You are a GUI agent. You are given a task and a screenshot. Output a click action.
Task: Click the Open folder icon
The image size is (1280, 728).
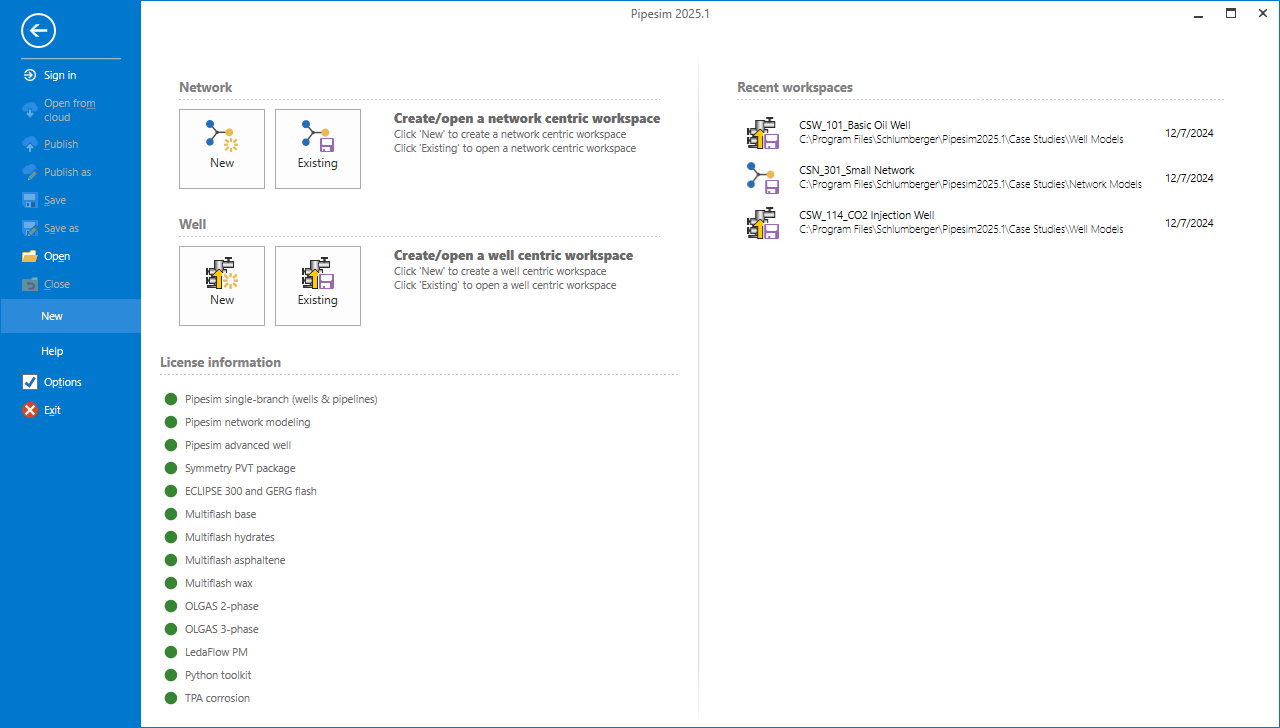click(30, 256)
